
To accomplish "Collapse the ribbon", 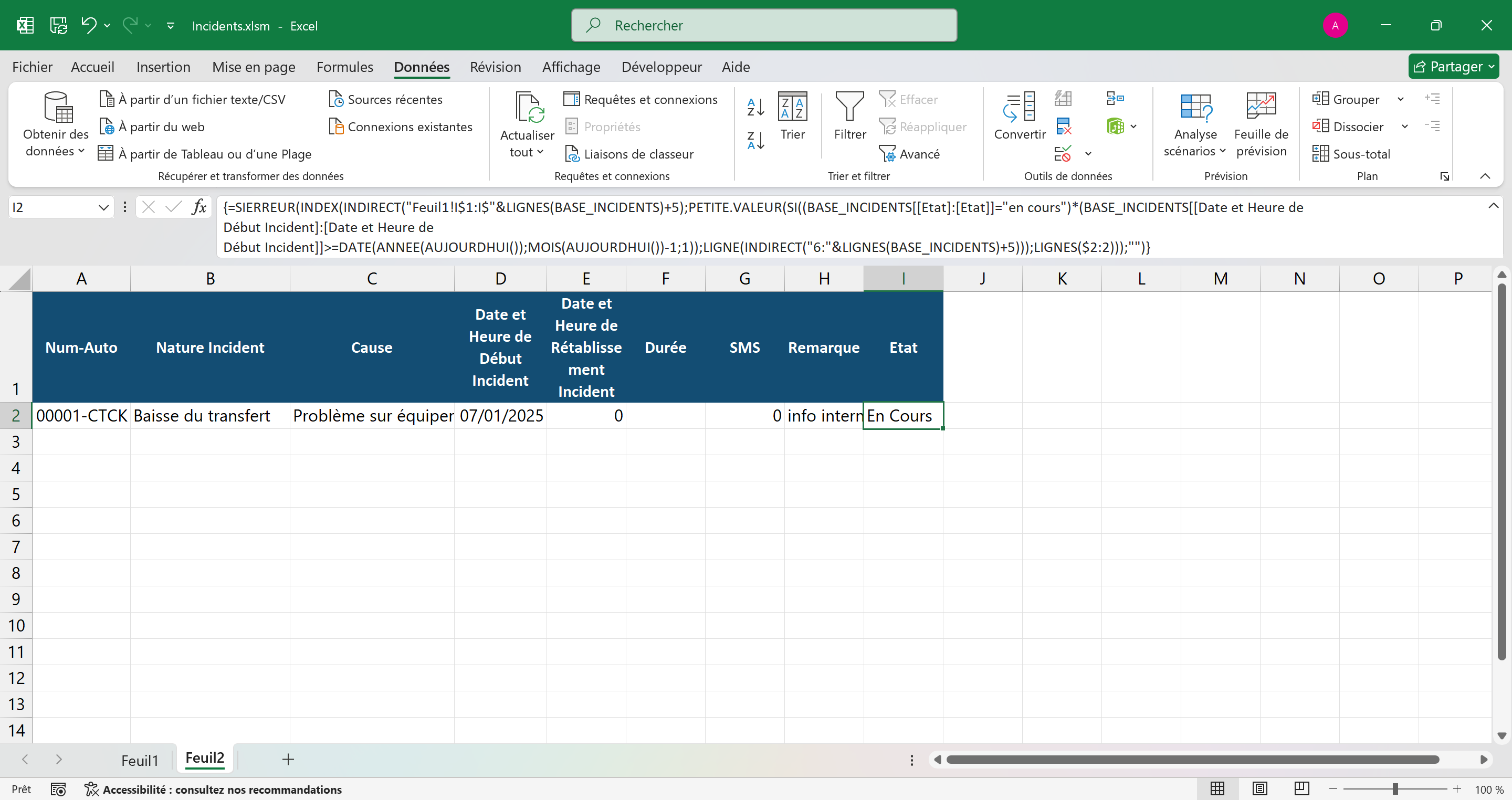I will click(x=1484, y=176).
